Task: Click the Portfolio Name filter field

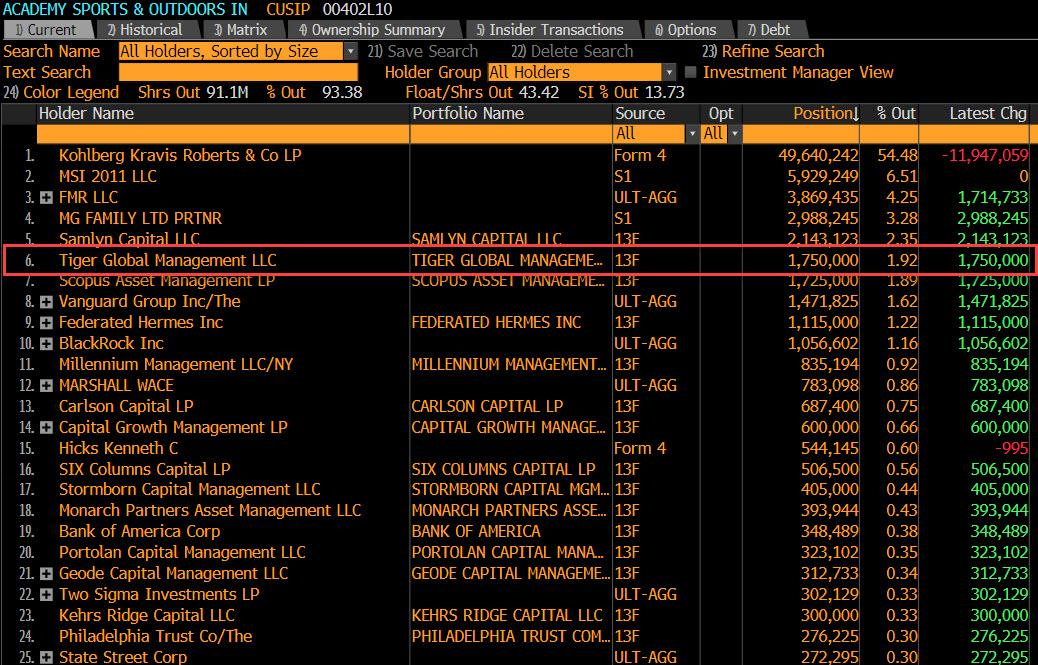Action: (x=511, y=134)
